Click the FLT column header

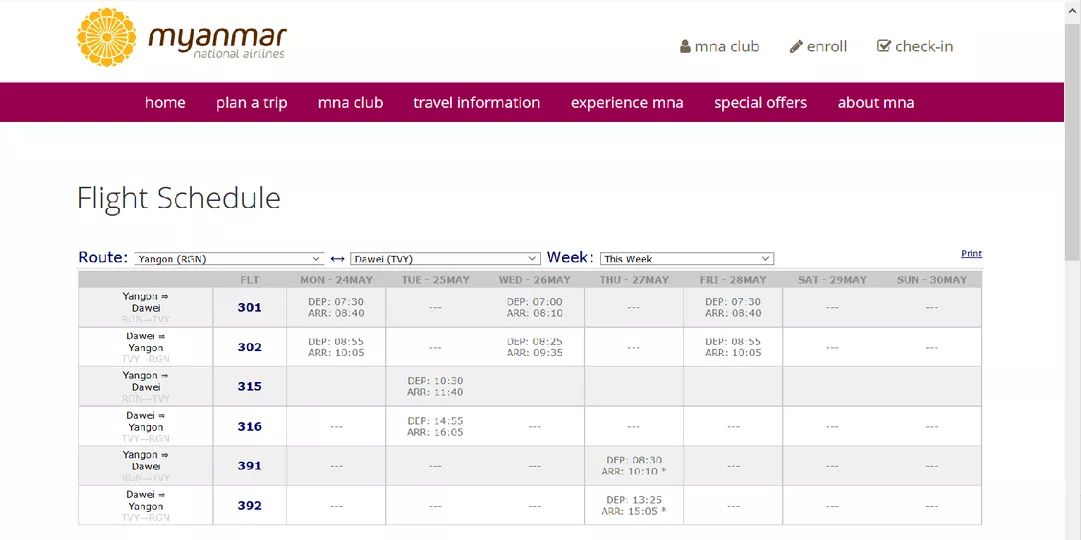[x=250, y=280]
